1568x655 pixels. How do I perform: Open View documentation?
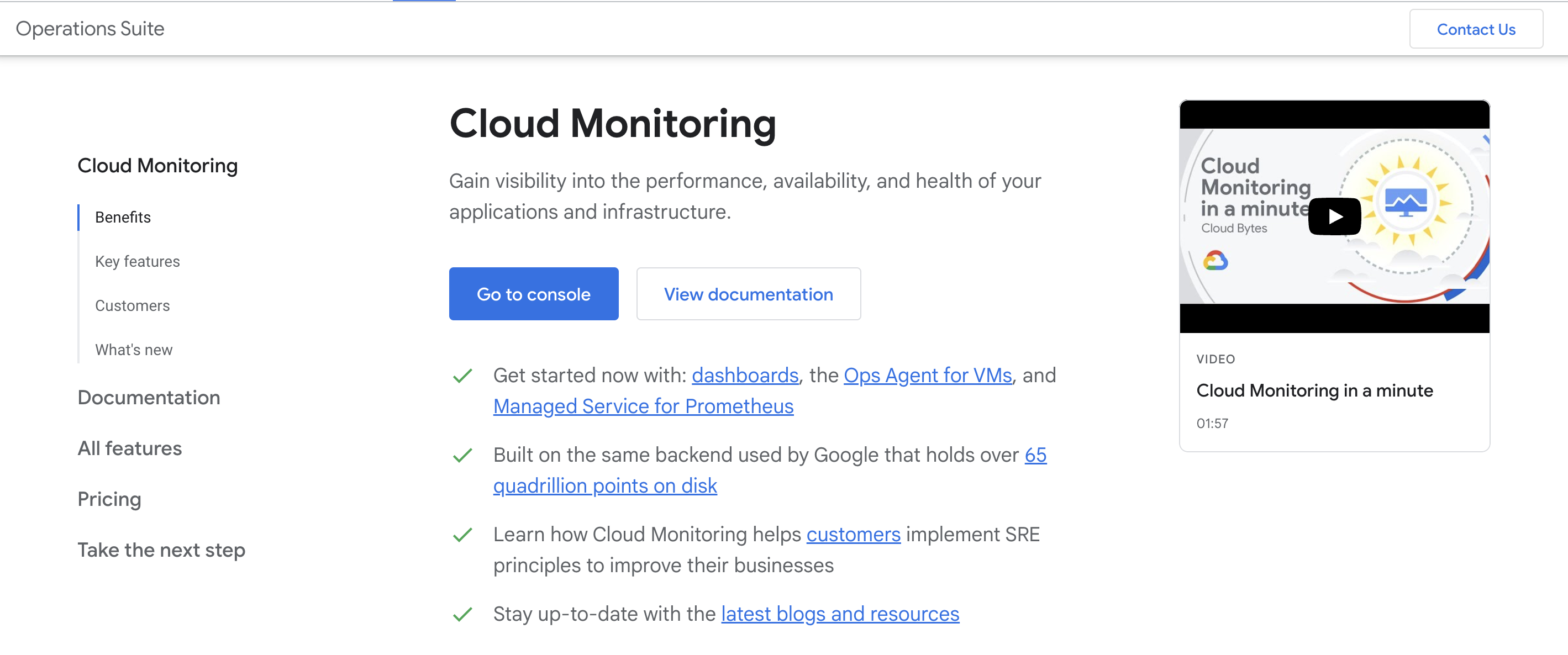click(x=748, y=294)
